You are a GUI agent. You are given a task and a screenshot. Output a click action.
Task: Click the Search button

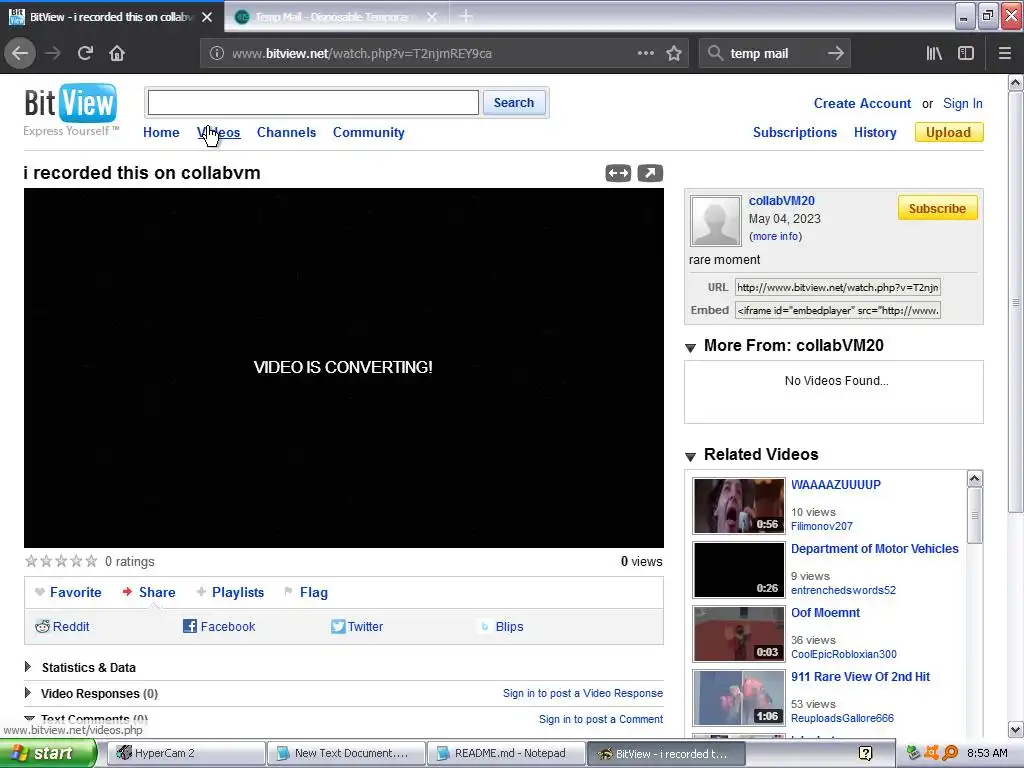coord(514,103)
